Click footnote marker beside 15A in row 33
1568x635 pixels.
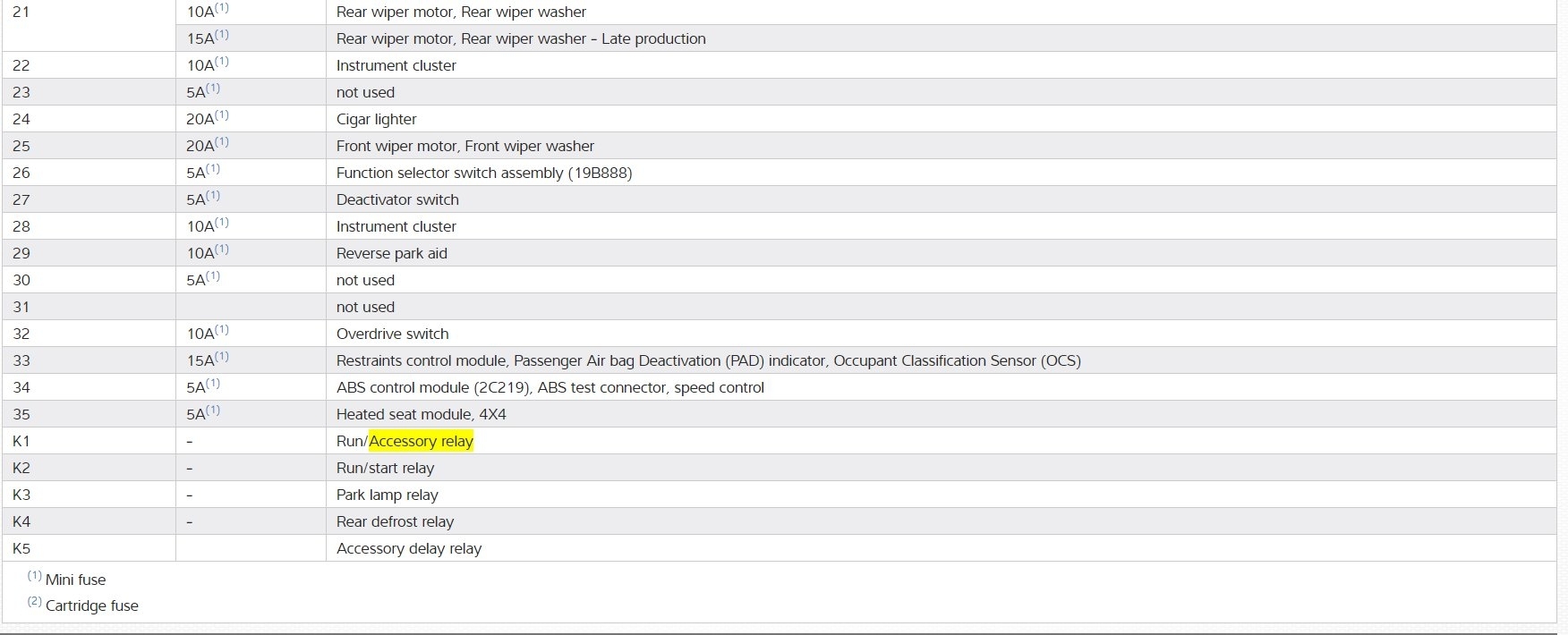[222, 357]
